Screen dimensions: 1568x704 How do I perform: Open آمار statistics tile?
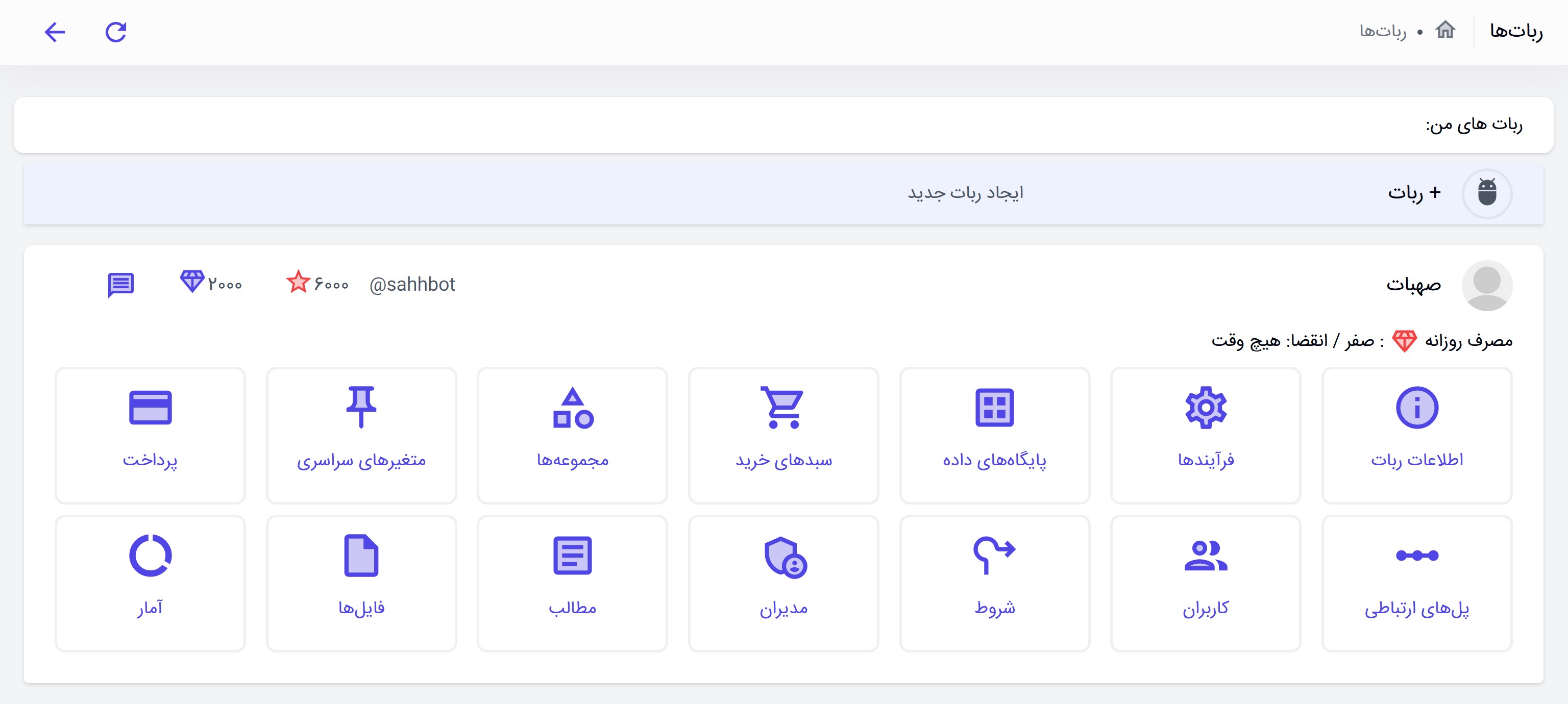click(151, 583)
